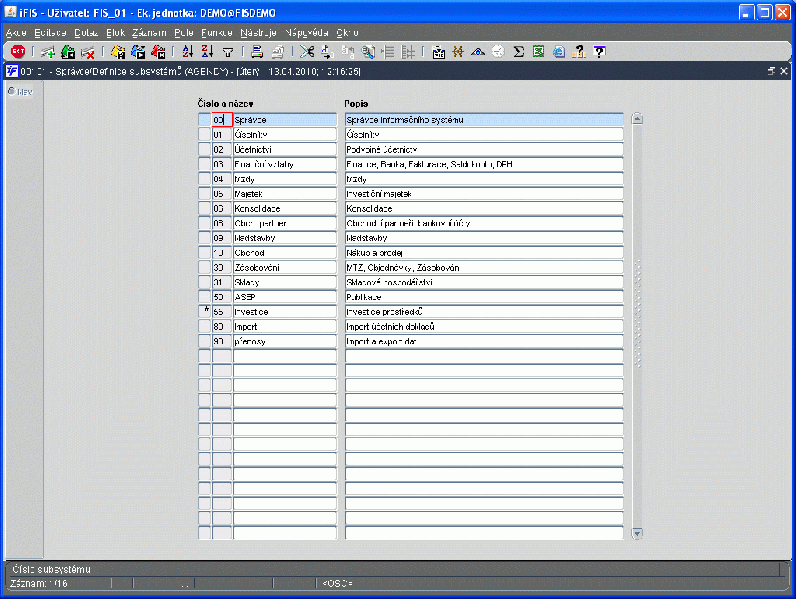Click the brown links icon in toolbar
This screenshot has height=599, width=796.
(458, 51)
